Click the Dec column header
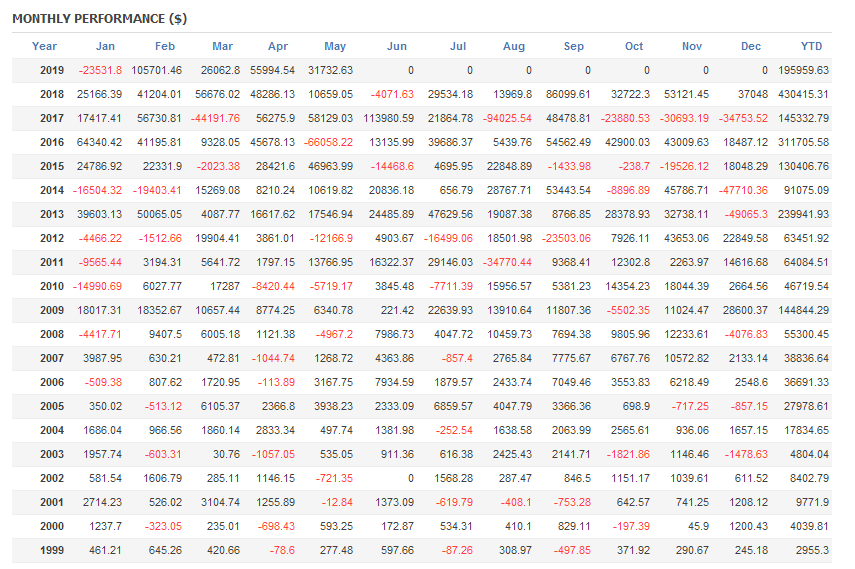This screenshot has height=569, width=855. point(751,46)
